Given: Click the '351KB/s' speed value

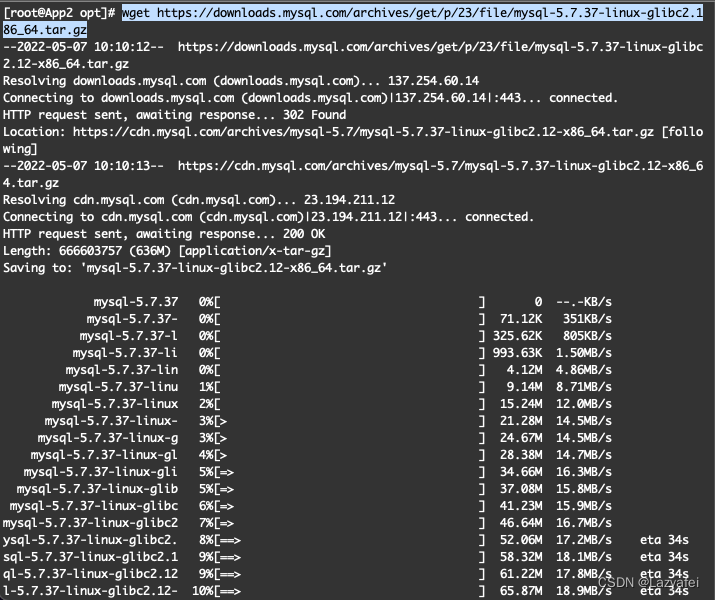Looking at the screenshot, I should [x=587, y=319].
